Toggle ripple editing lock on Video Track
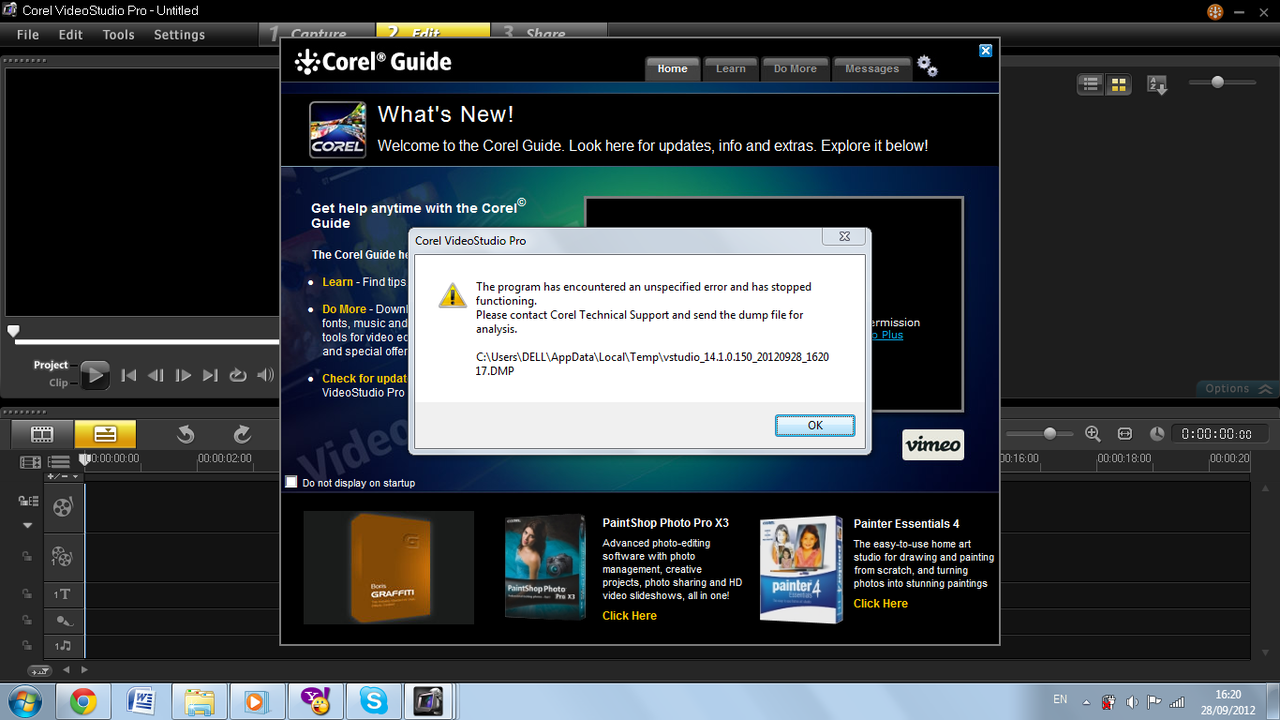Viewport: 1280px width, 720px height. pos(28,501)
